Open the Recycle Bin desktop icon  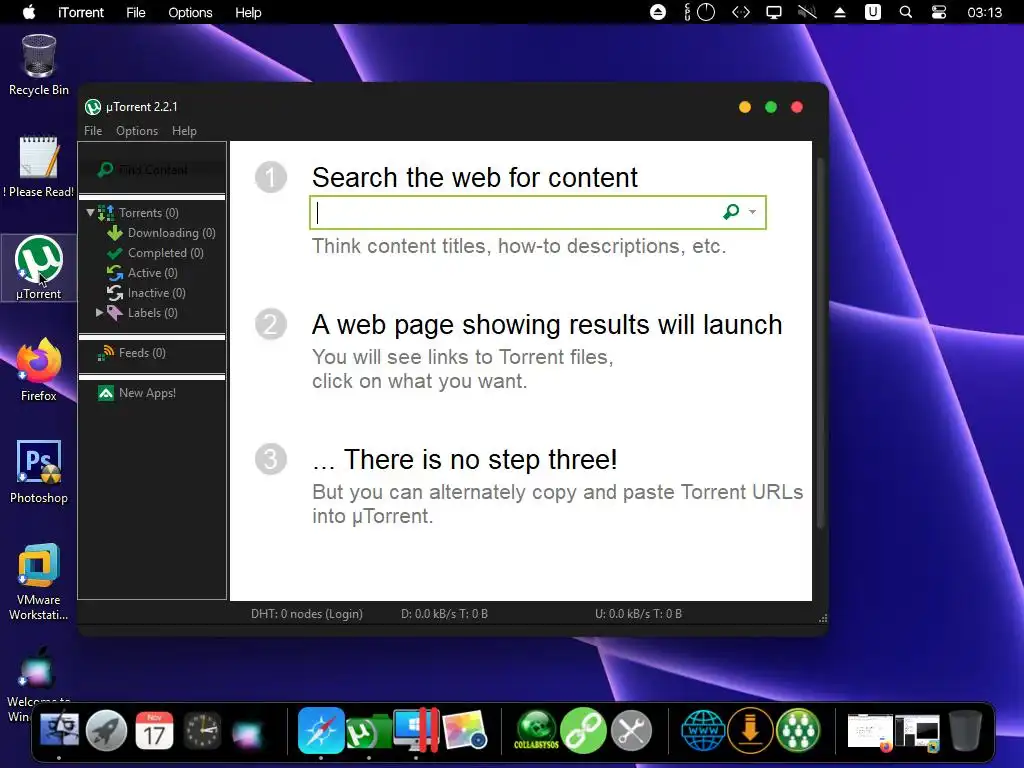[x=39, y=65]
